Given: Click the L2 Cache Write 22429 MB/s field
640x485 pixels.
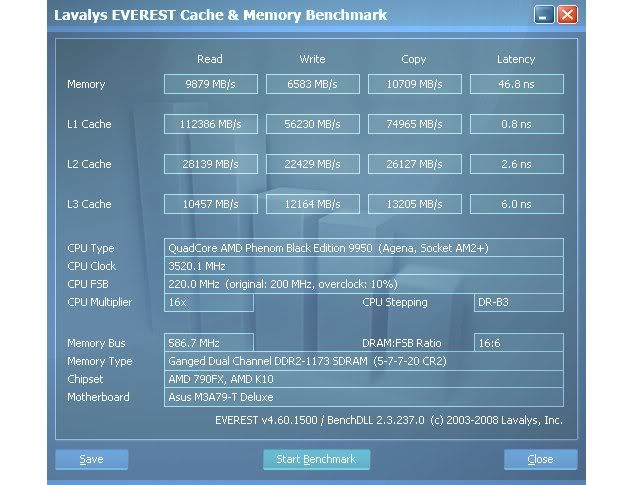Looking at the screenshot, I should 313,165.
